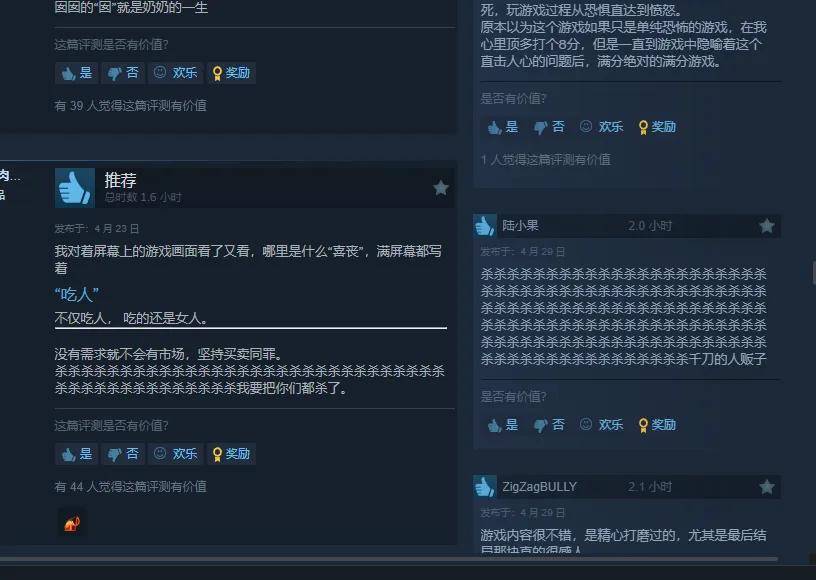Click star icon in 推荐 review header

click(x=441, y=188)
